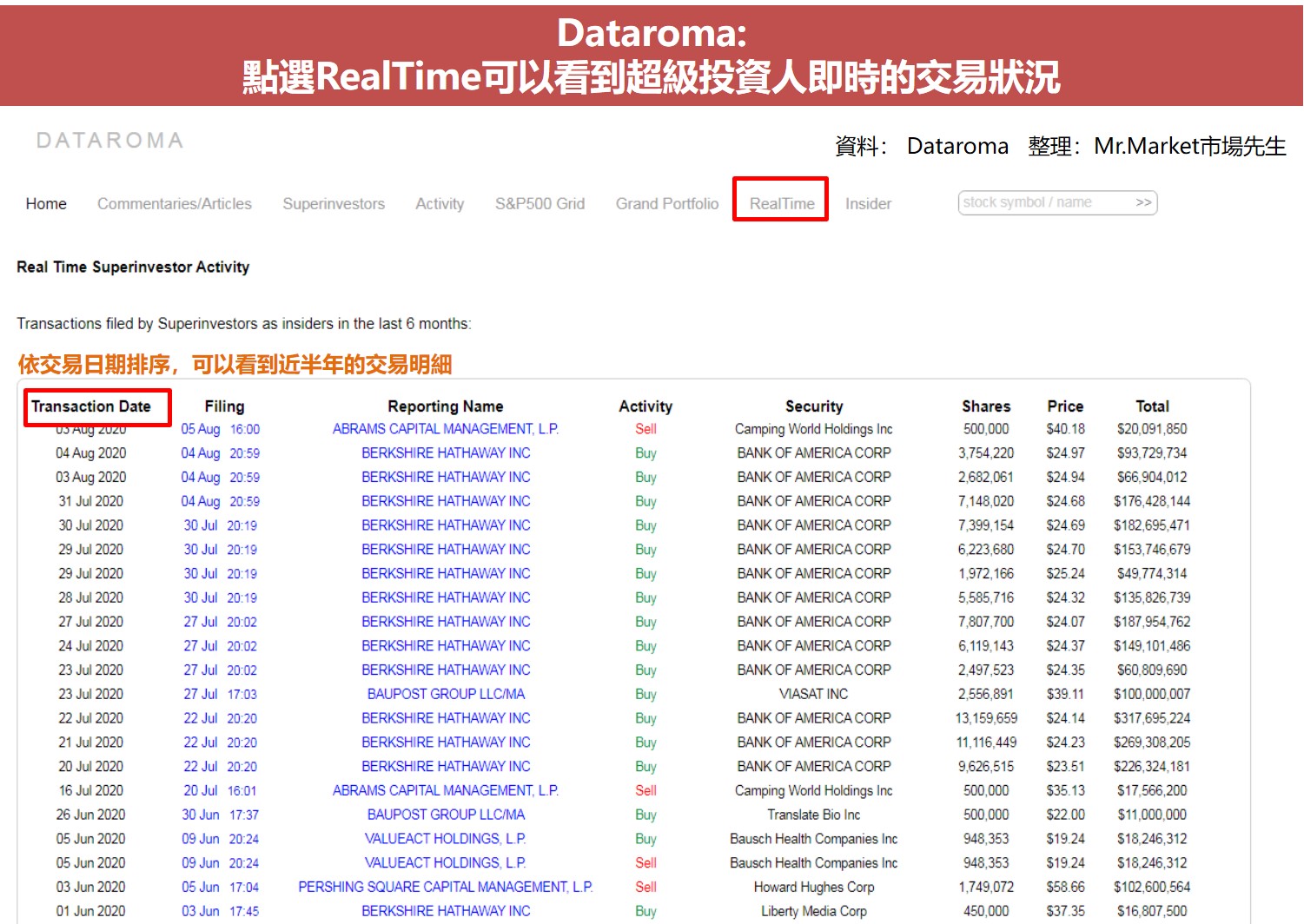The width and height of the screenshot is (1304, 924).
Task: Click the Total column header
Action: click(x=1152, y=406)
